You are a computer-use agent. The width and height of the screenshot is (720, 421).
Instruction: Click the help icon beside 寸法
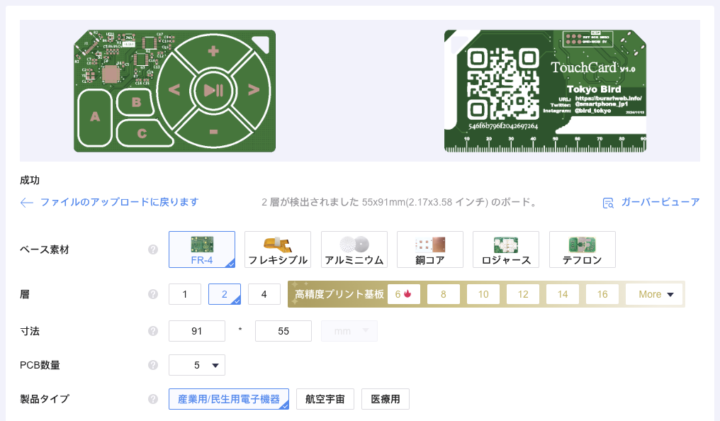(153, 330)
